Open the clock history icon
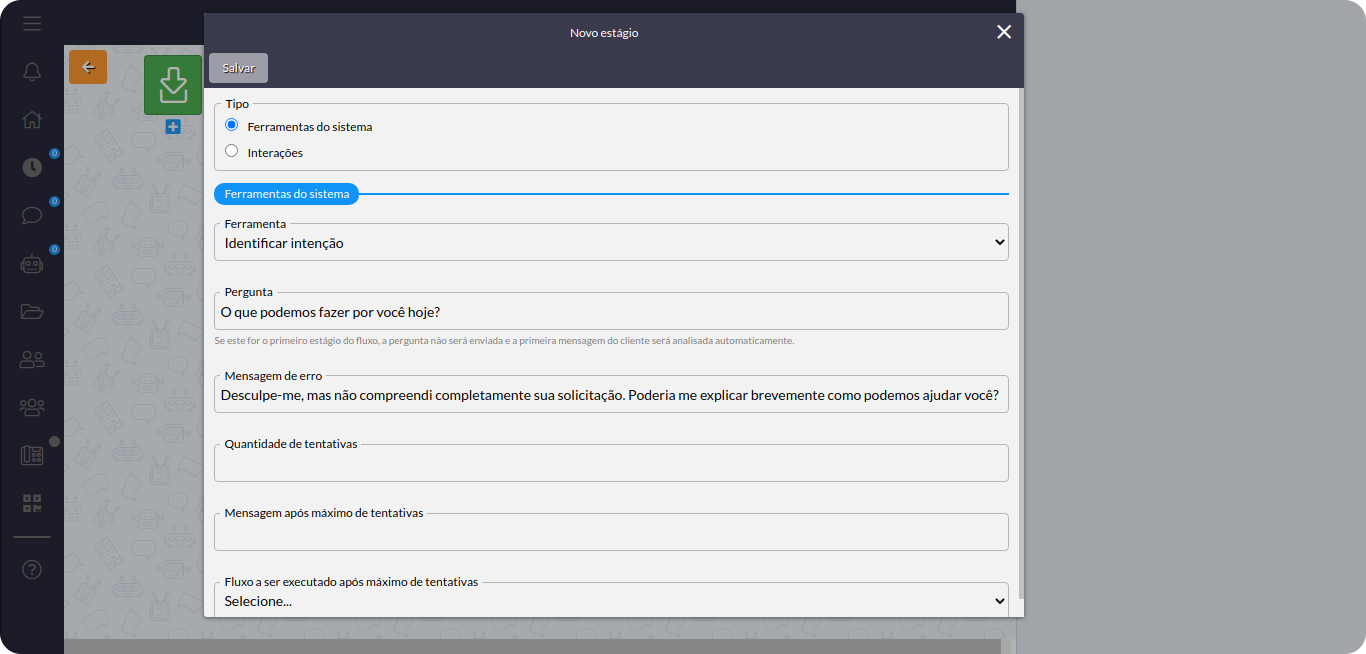 (x=32, y=167)
